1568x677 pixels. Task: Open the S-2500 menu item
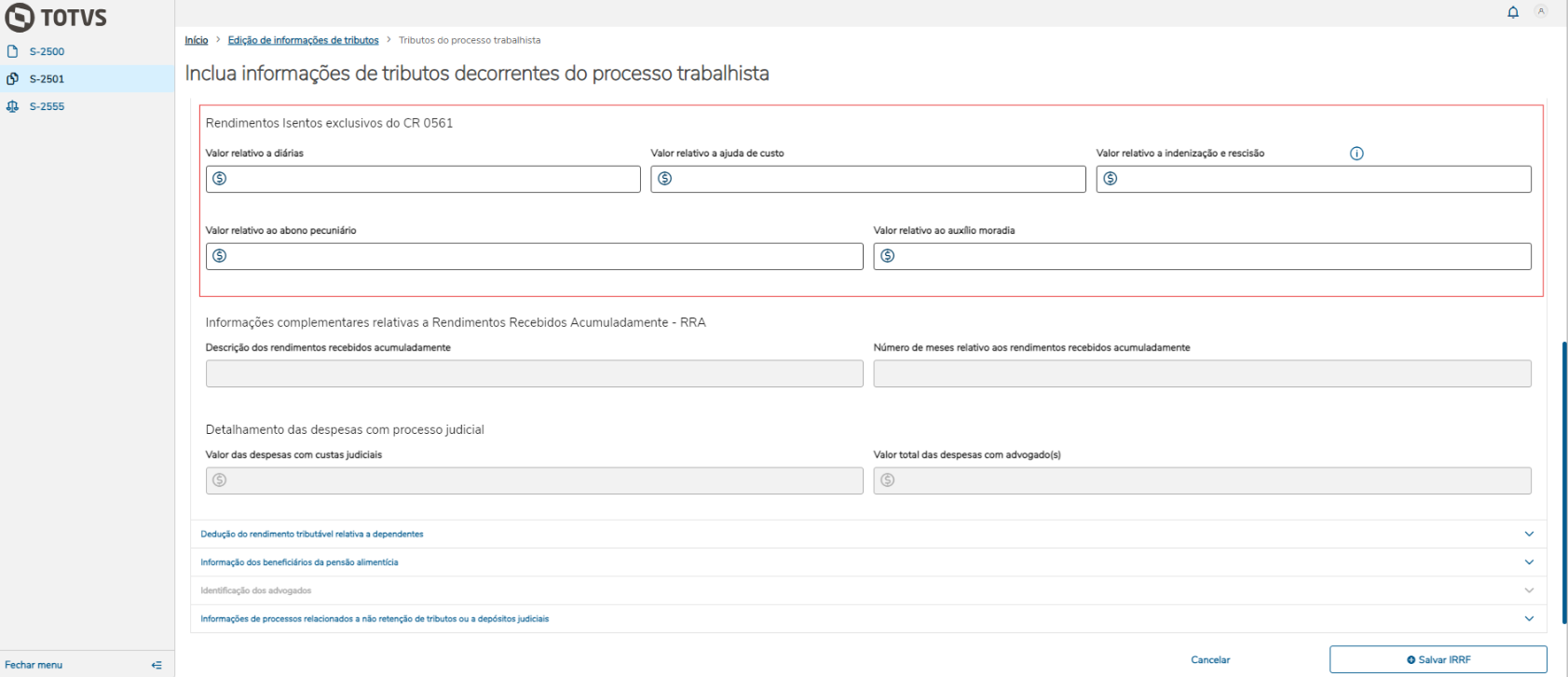point(47,51)
